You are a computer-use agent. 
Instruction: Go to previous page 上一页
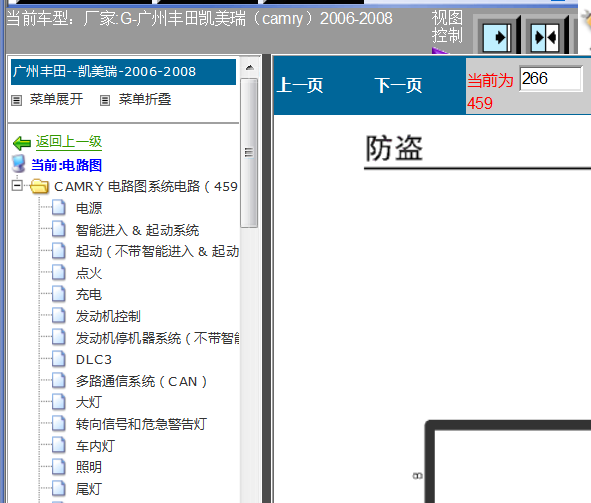point(300,85)
